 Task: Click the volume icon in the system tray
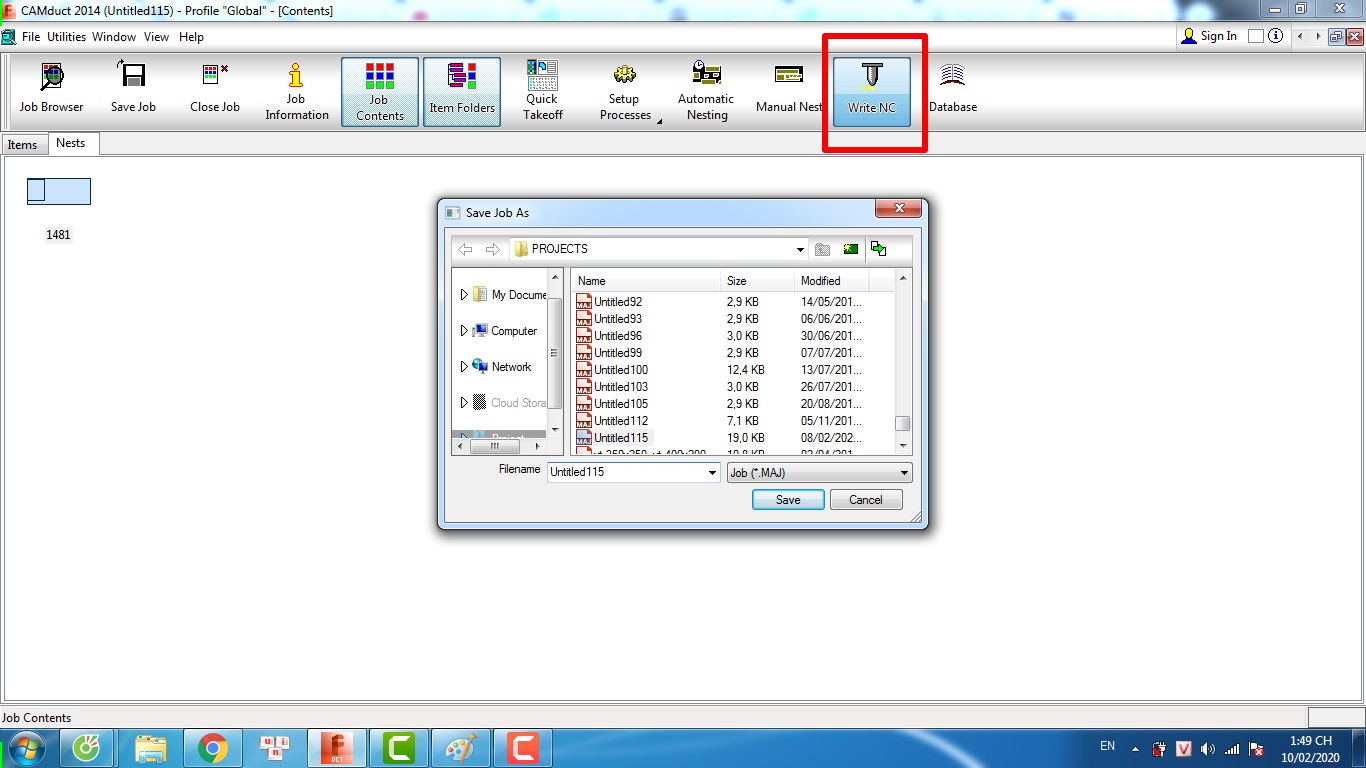tap(1208, 748)
